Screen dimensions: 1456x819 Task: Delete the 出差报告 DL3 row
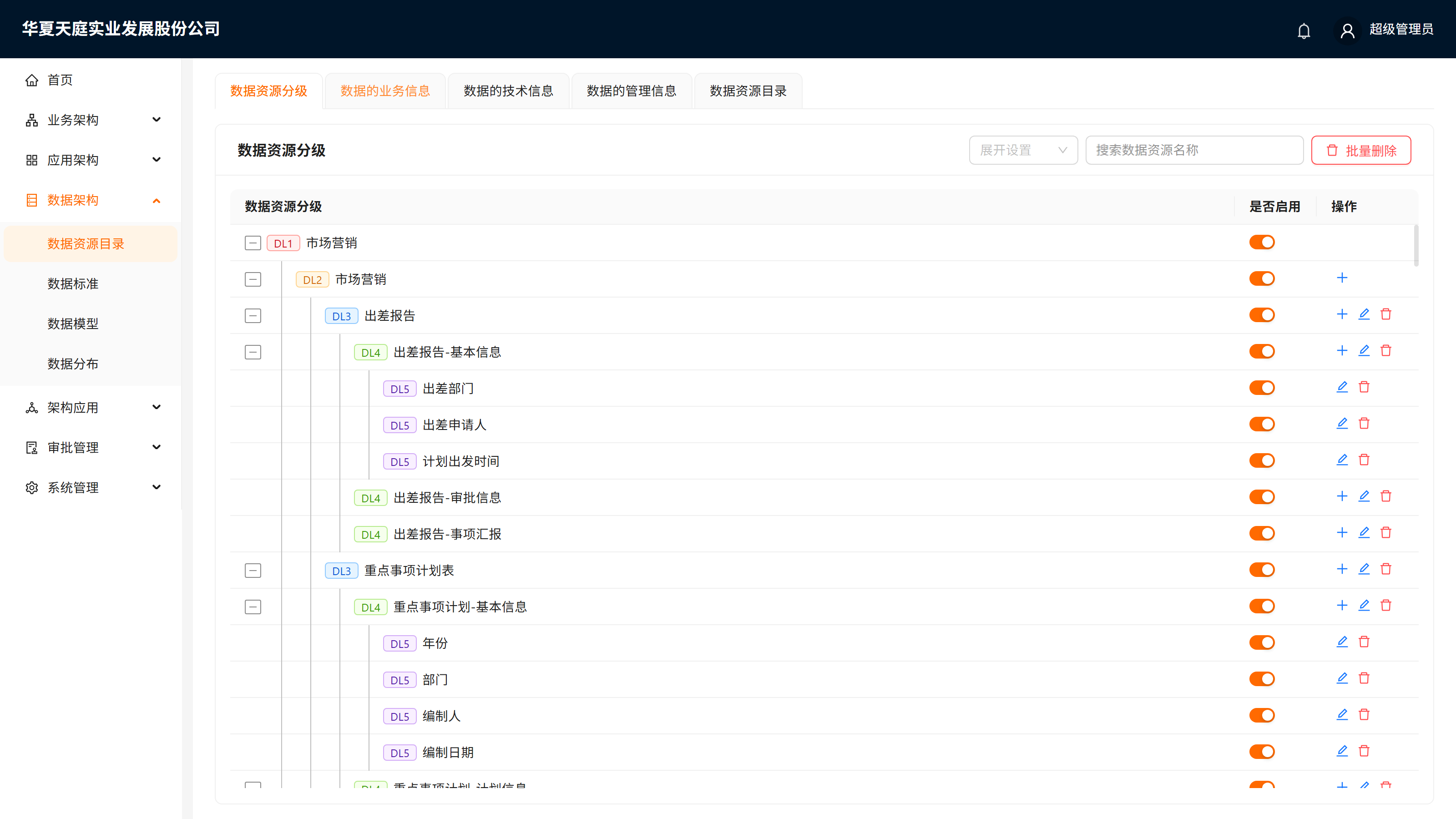click(1386, 314)
